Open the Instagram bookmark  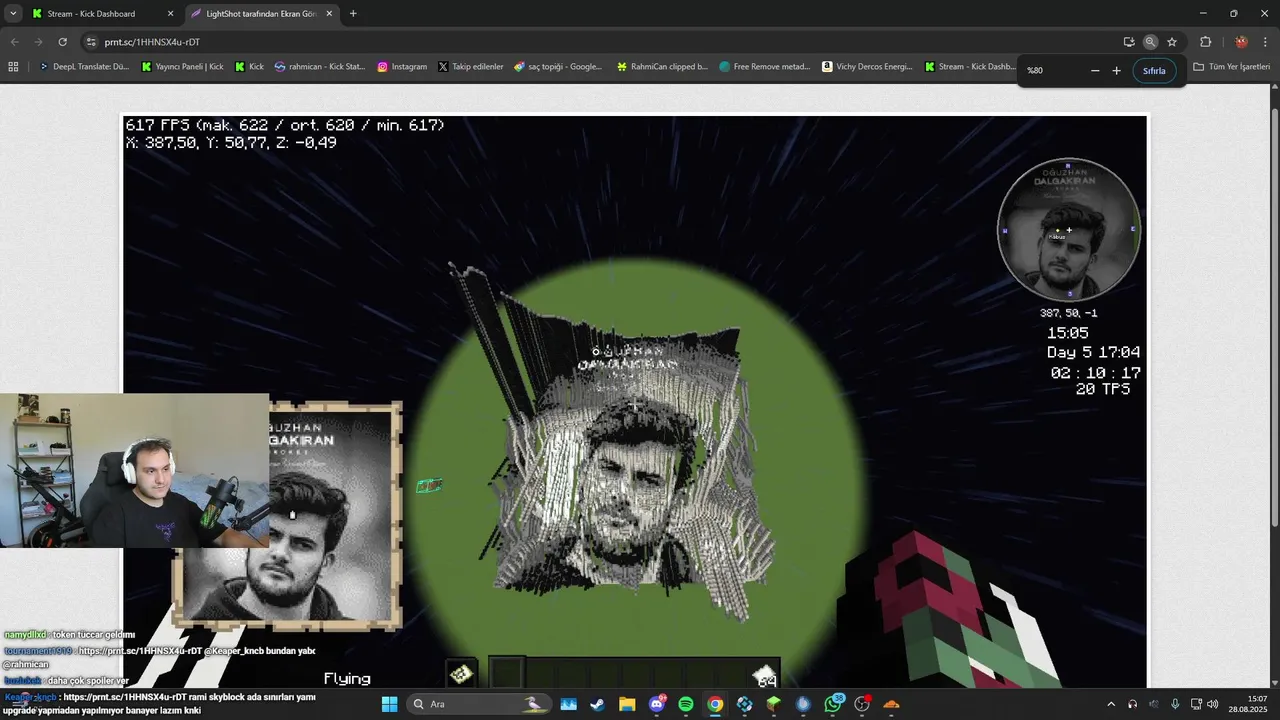coord(402,67)
